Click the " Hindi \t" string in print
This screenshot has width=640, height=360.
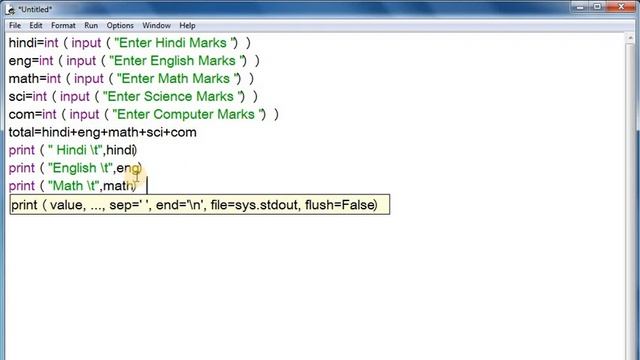(x=76, y=150)
